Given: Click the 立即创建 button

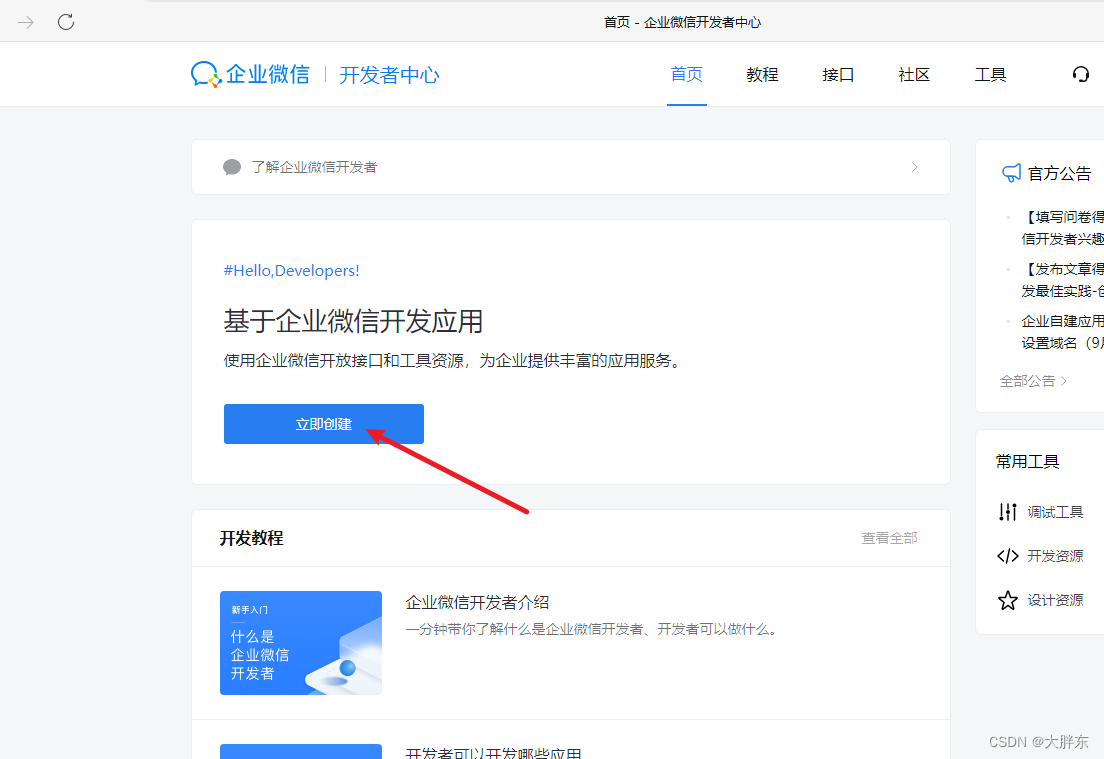Looking at the screenshot, I should [x=324, y=424].
